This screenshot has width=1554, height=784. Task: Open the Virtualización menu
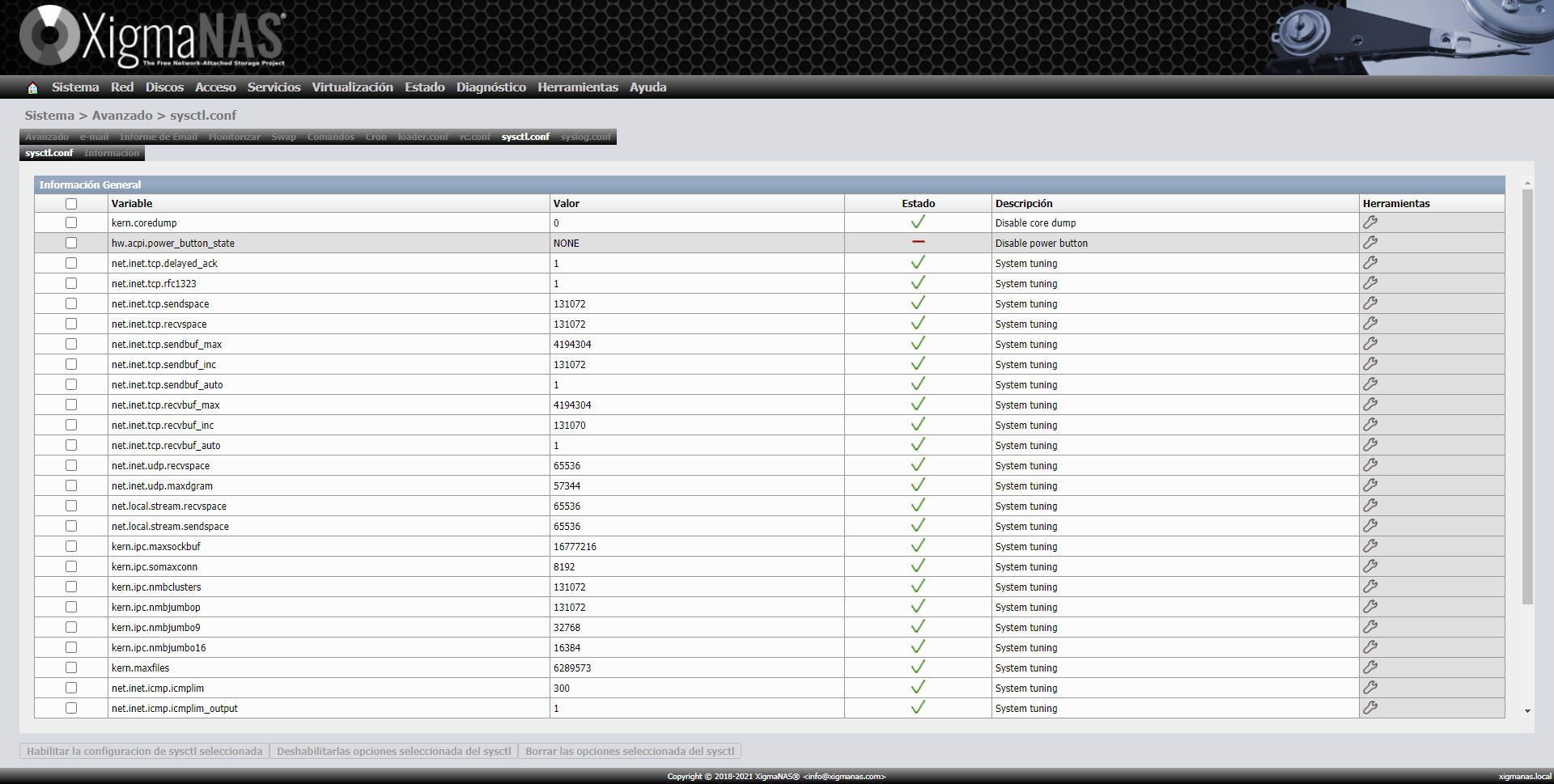click(352, 87)
